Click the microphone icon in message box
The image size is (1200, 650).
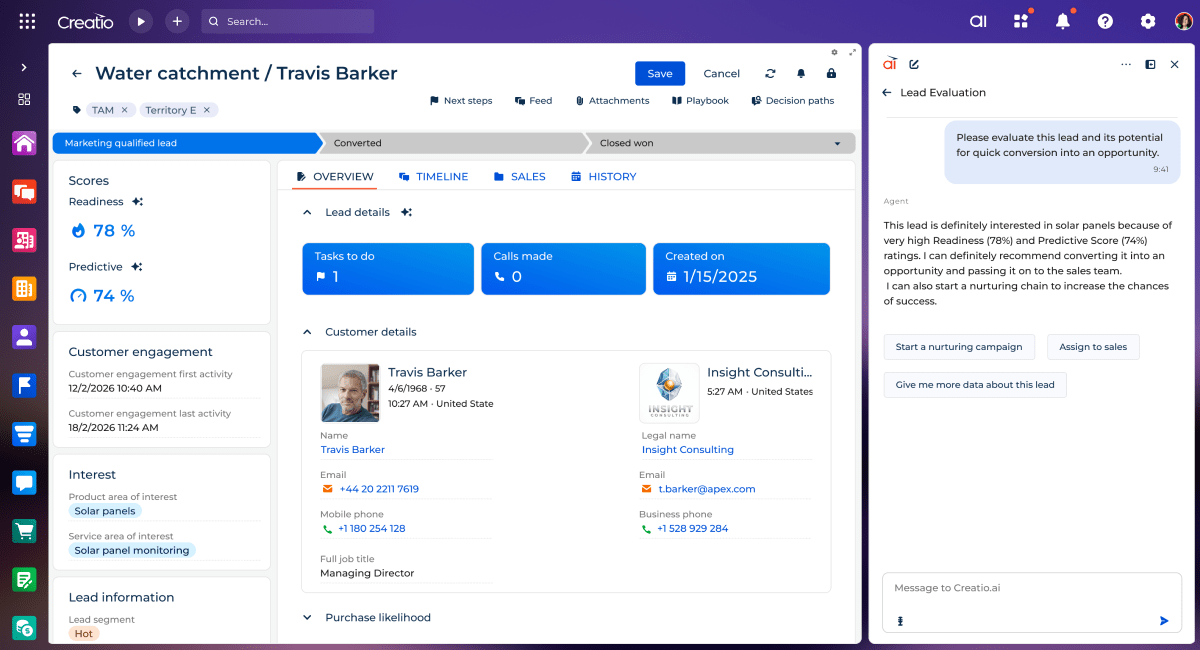[900, 621]
